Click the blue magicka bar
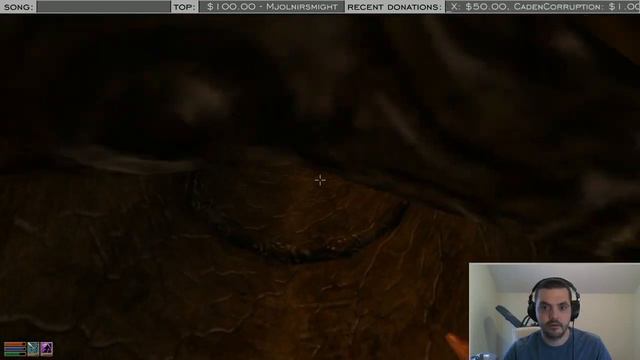 click(x=15, y=349)
